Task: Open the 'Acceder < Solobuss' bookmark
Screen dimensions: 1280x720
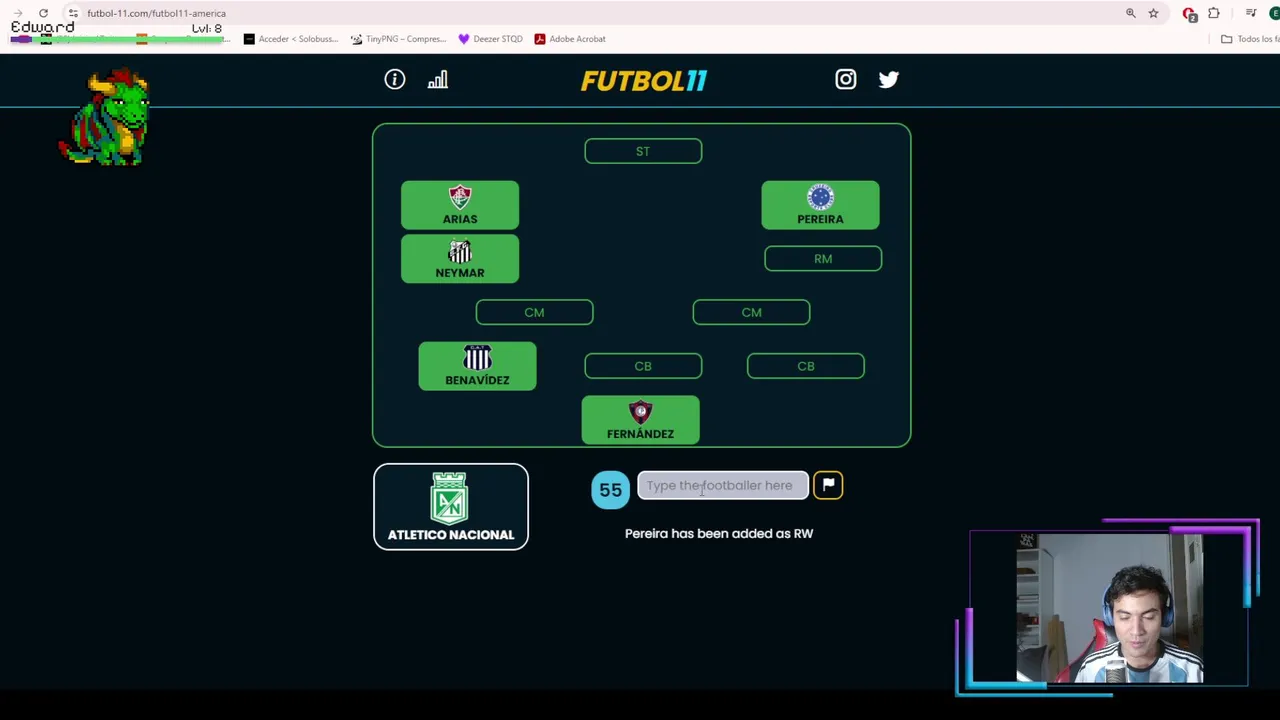Action: 292,39
